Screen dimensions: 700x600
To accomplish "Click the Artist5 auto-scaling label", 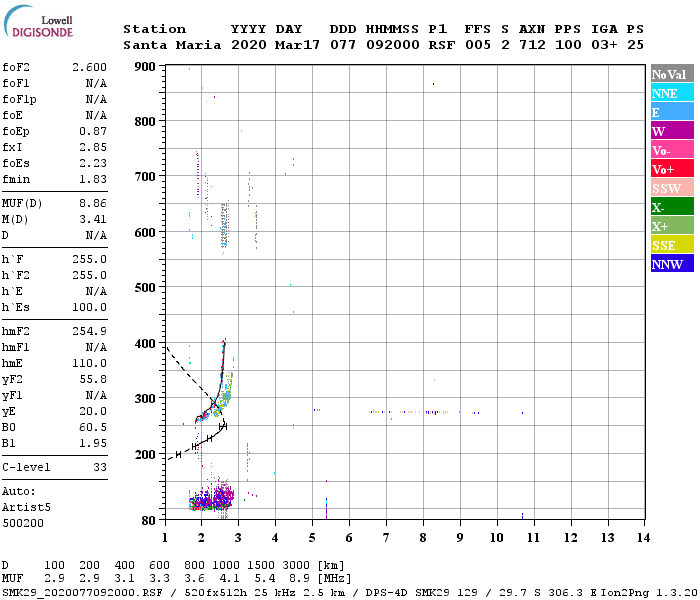I will (x=26, y=508).
